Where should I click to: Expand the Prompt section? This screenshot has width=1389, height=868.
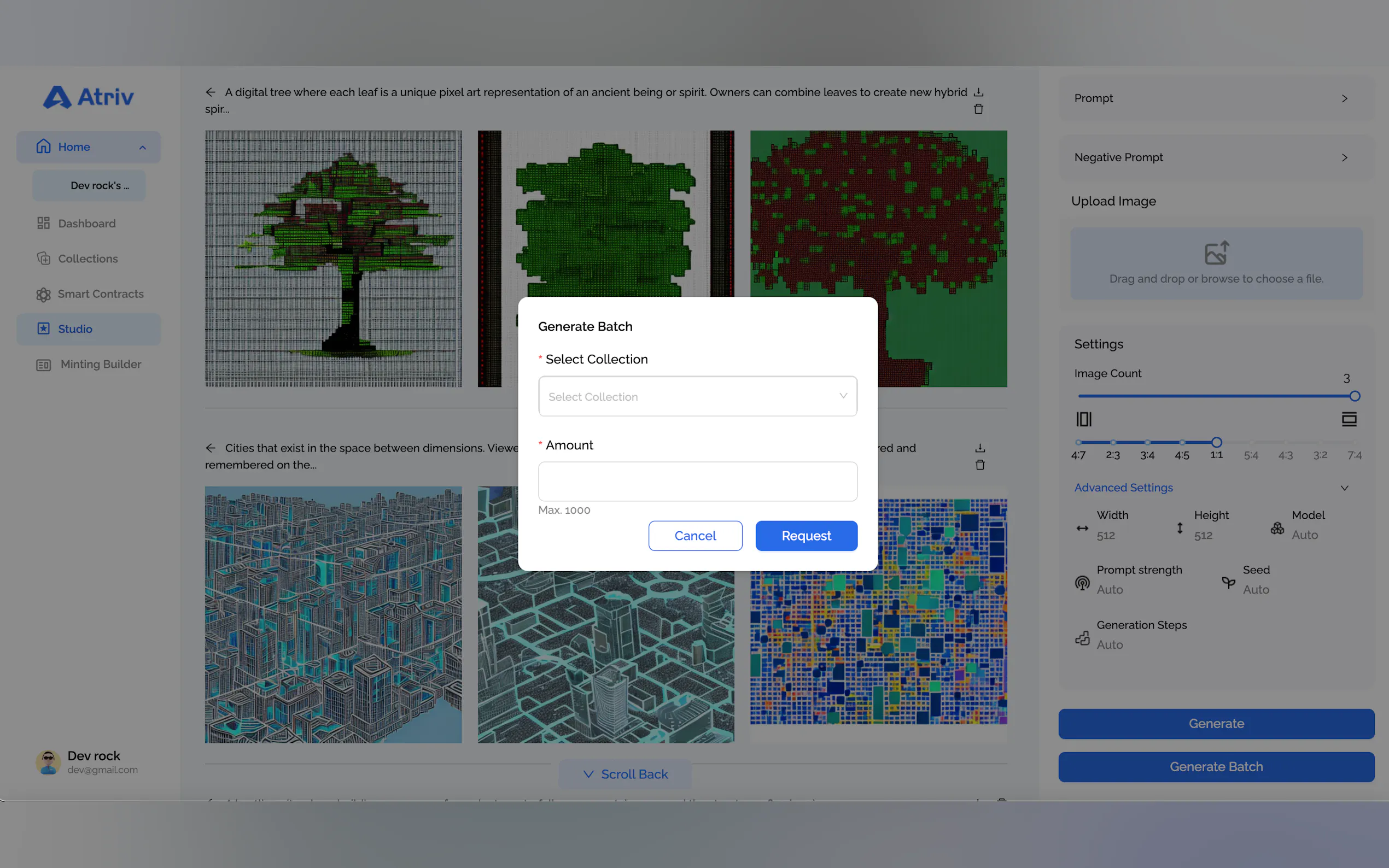1344,99
